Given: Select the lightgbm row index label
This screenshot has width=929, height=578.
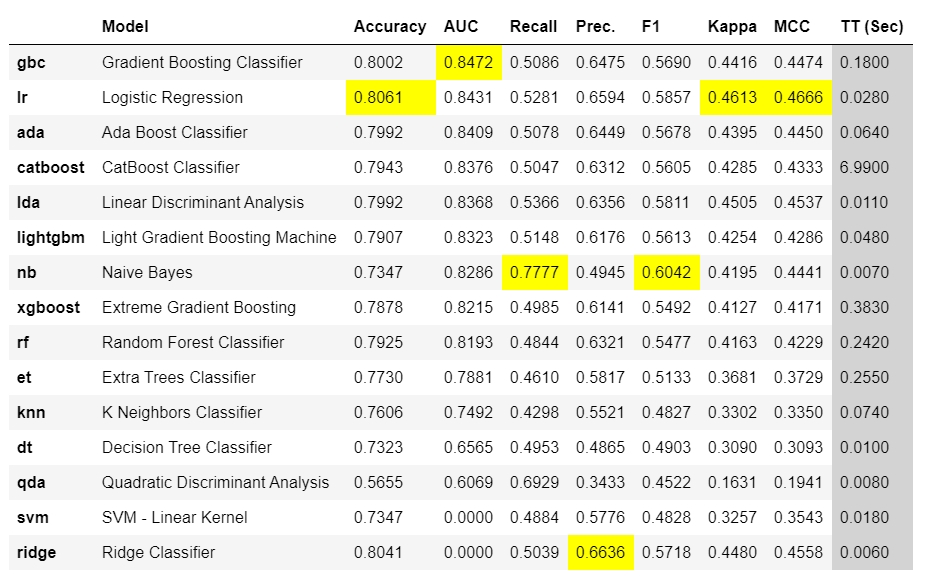Looking at the screenshot, I should [51, 237].
